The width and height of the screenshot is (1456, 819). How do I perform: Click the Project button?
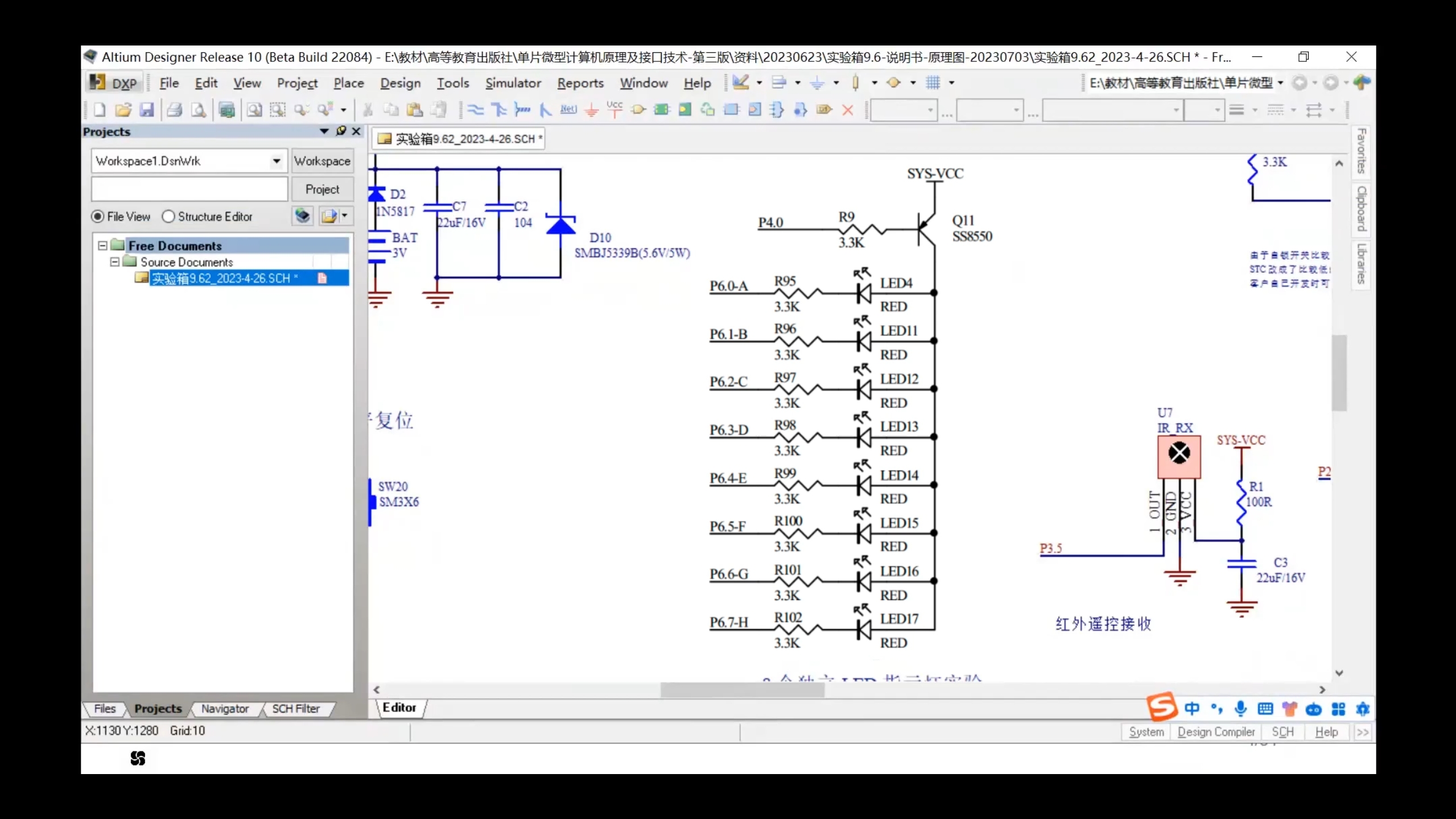point(322,189)
